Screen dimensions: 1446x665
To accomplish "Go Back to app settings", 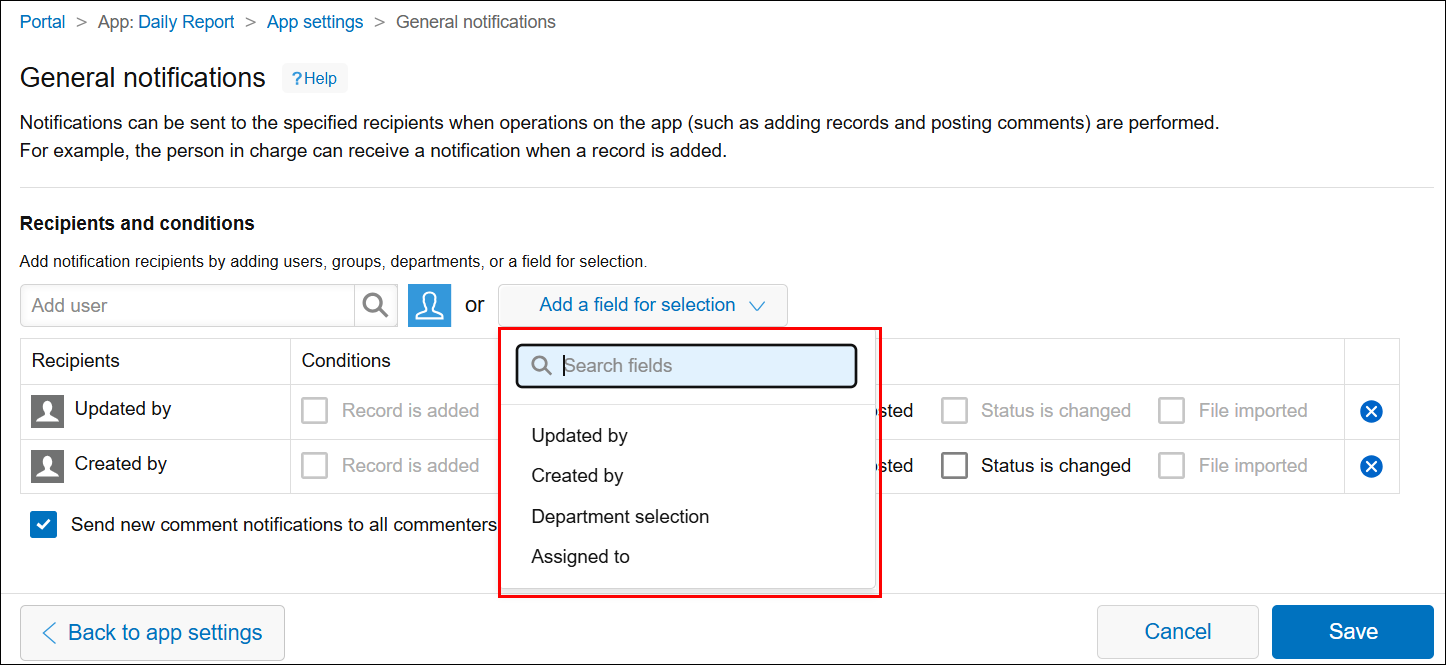I will coord(152,632).
